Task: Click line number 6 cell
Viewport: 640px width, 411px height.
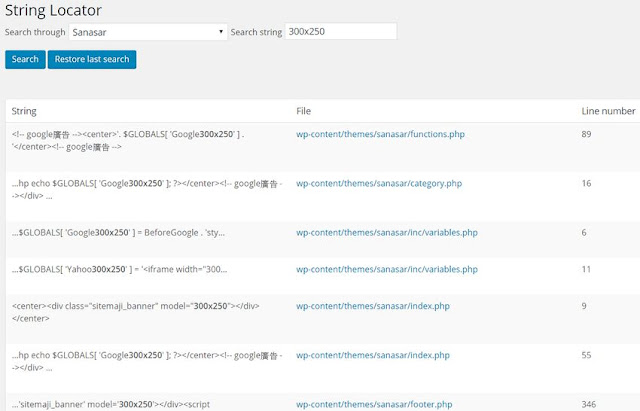Action: pyautogui.click(x=584, y=232)
